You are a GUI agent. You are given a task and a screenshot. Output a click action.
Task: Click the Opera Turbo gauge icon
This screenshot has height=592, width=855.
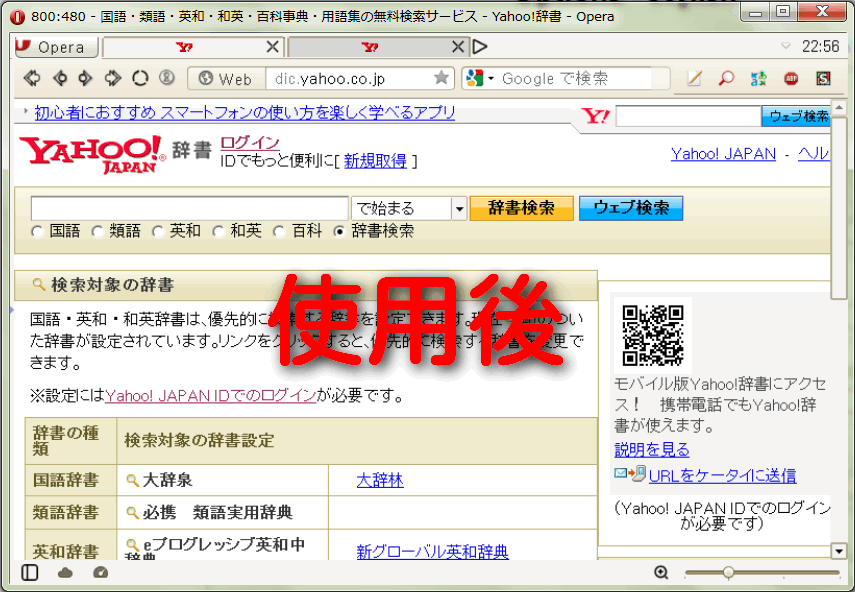pyautogui.click(x=101, y=572)
